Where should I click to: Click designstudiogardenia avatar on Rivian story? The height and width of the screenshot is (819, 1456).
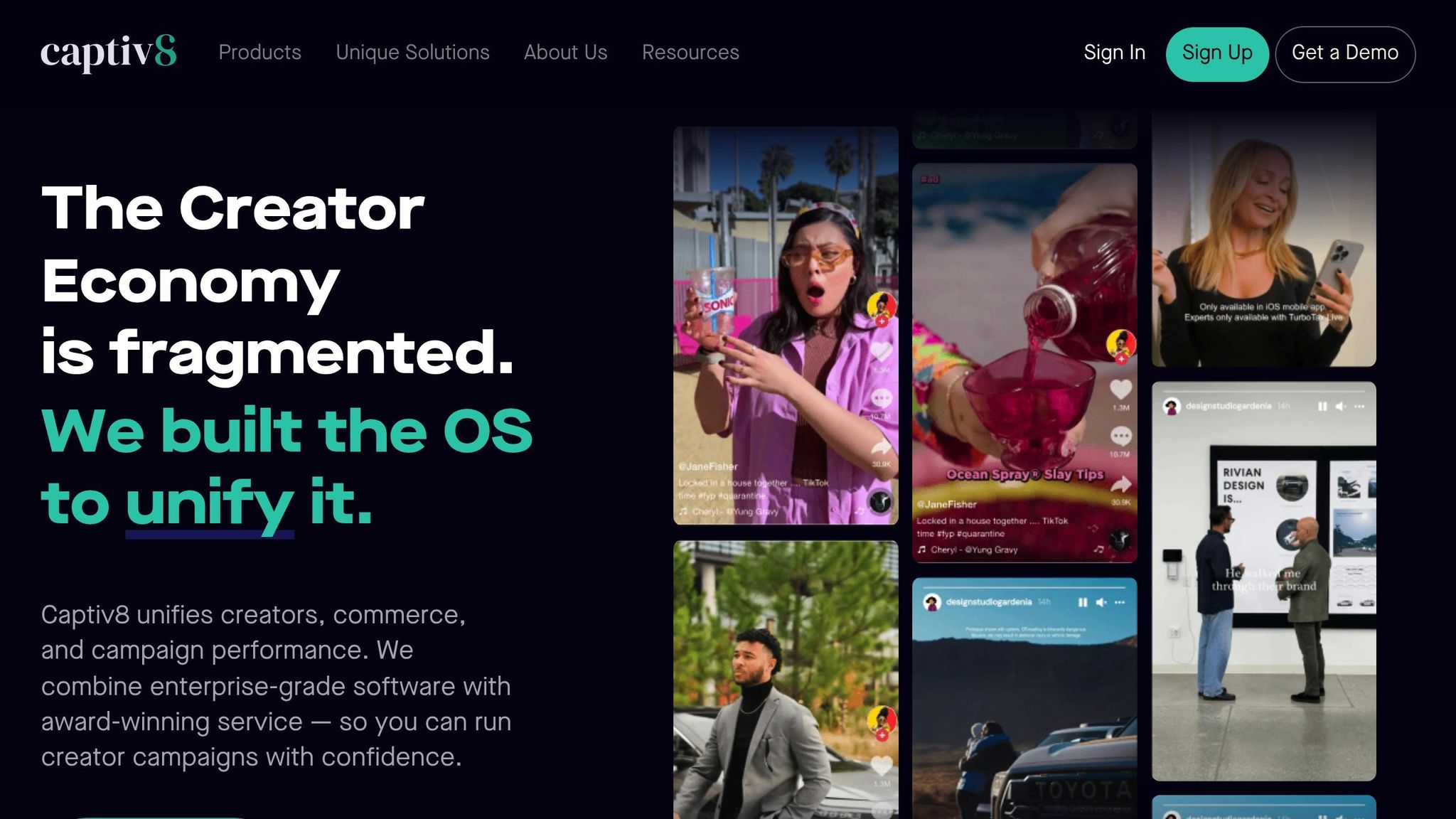coord(1171,407)
